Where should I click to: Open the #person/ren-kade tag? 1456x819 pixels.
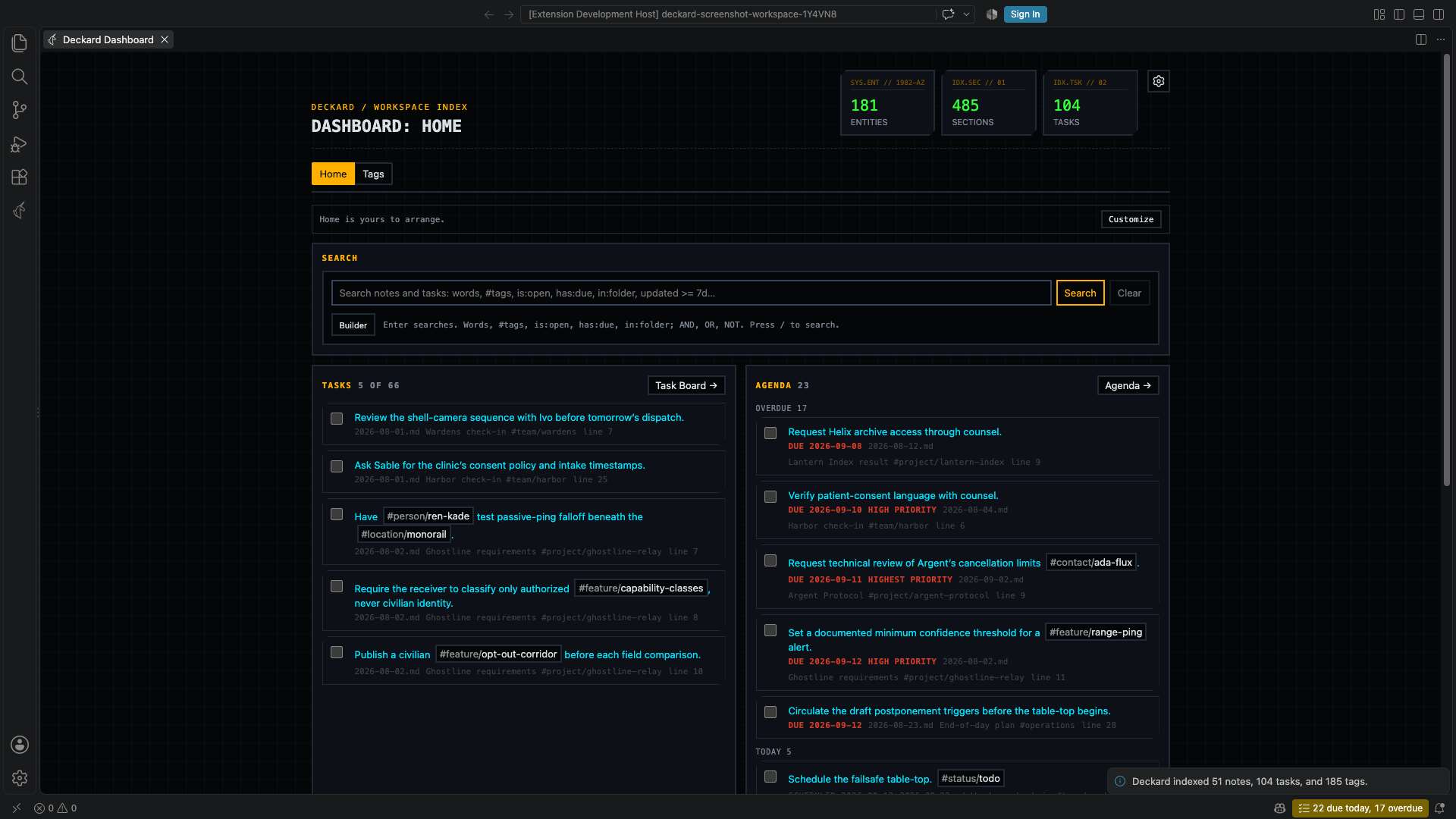(x=428, y=516)
